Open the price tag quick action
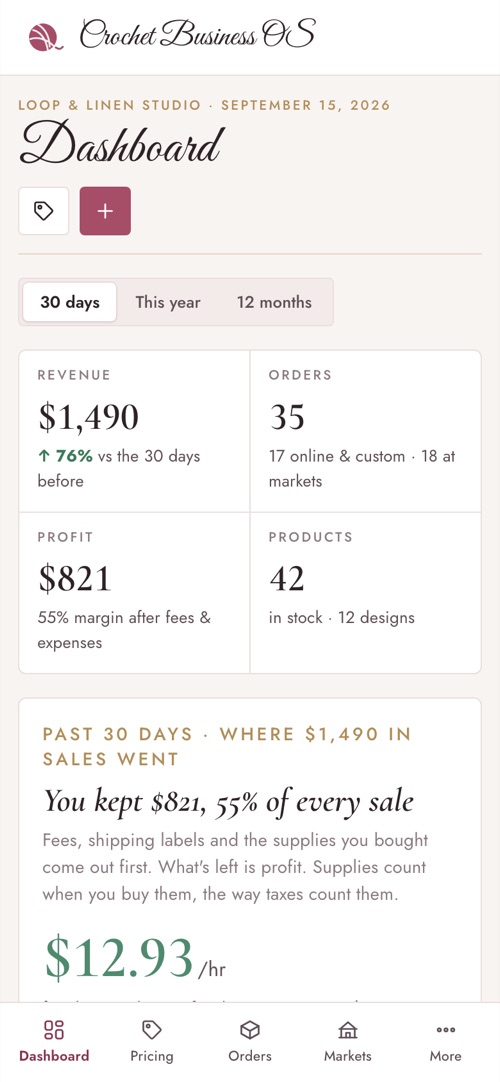 pyautogui.click(x=43, y=211)
